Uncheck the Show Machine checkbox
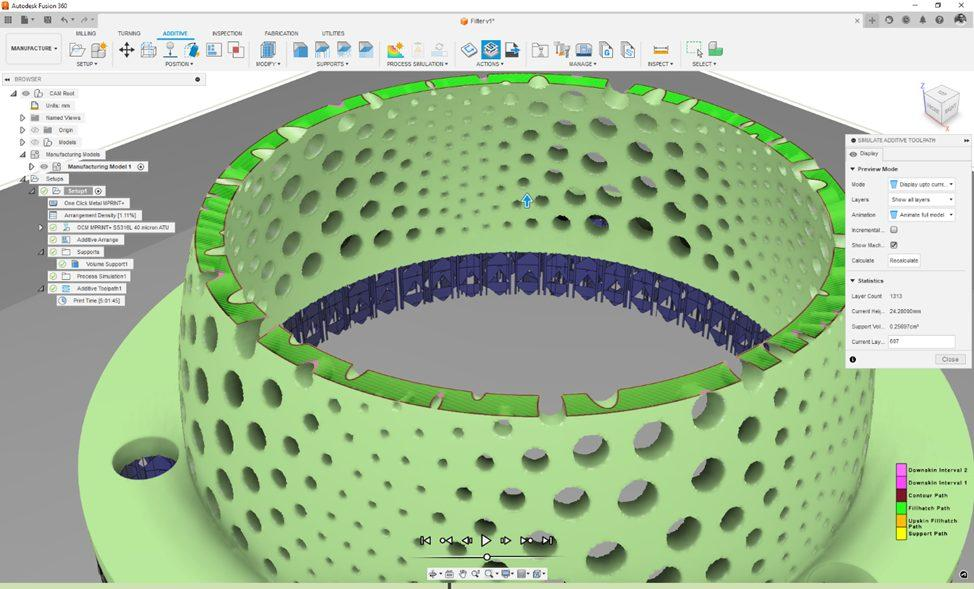Viewport: 974px width, 589px height. (894, 245)
